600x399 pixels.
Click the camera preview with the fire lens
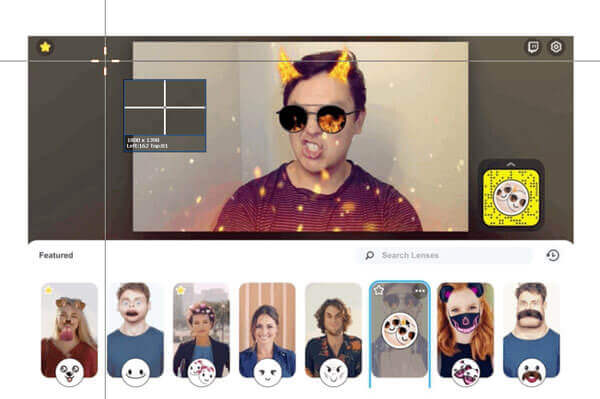point(300,137)
